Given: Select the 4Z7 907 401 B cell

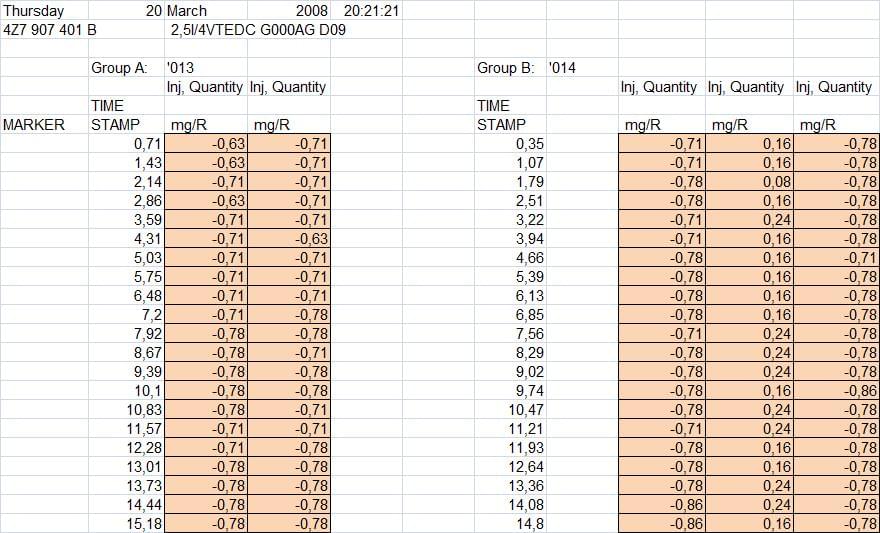Looking at the screenshot, I should [x=50, y=30].
